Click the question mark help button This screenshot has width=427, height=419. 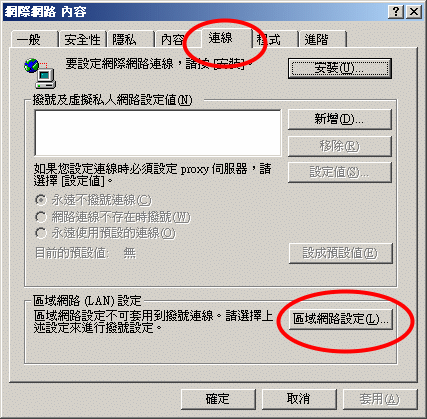tap(396, 12)
